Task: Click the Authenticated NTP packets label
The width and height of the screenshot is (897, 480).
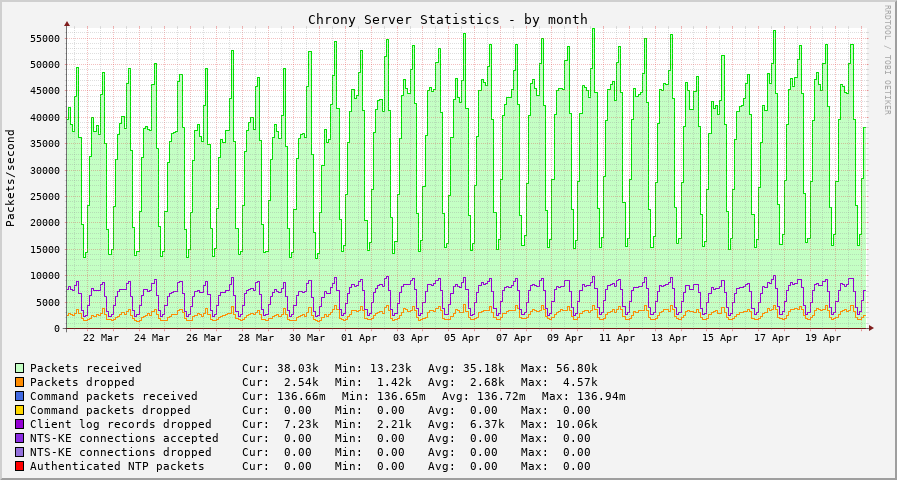Action: (117, 466)
